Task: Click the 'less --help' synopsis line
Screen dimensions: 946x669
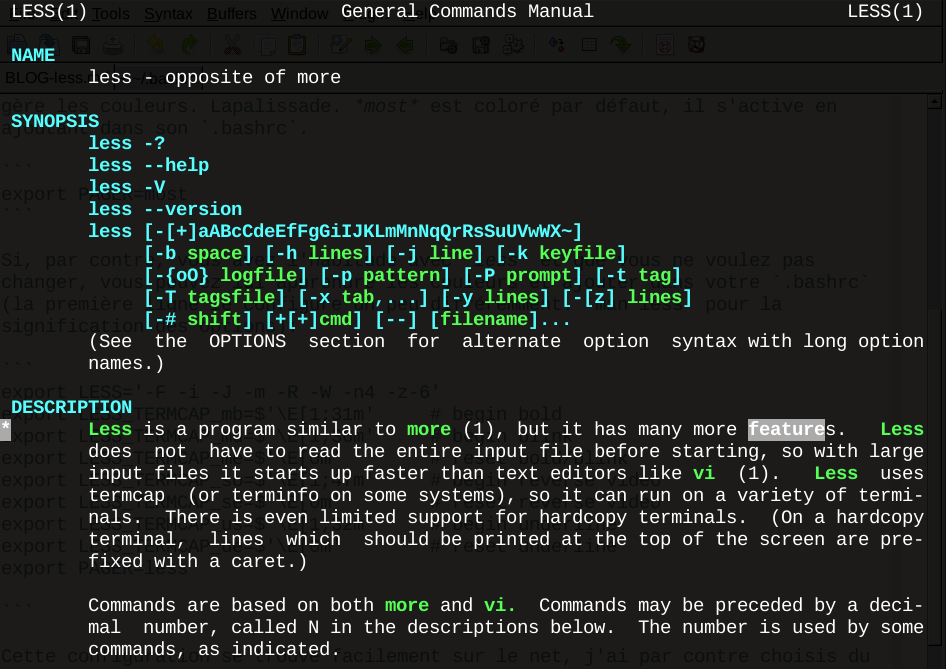Action: click(x=148, y=165)
